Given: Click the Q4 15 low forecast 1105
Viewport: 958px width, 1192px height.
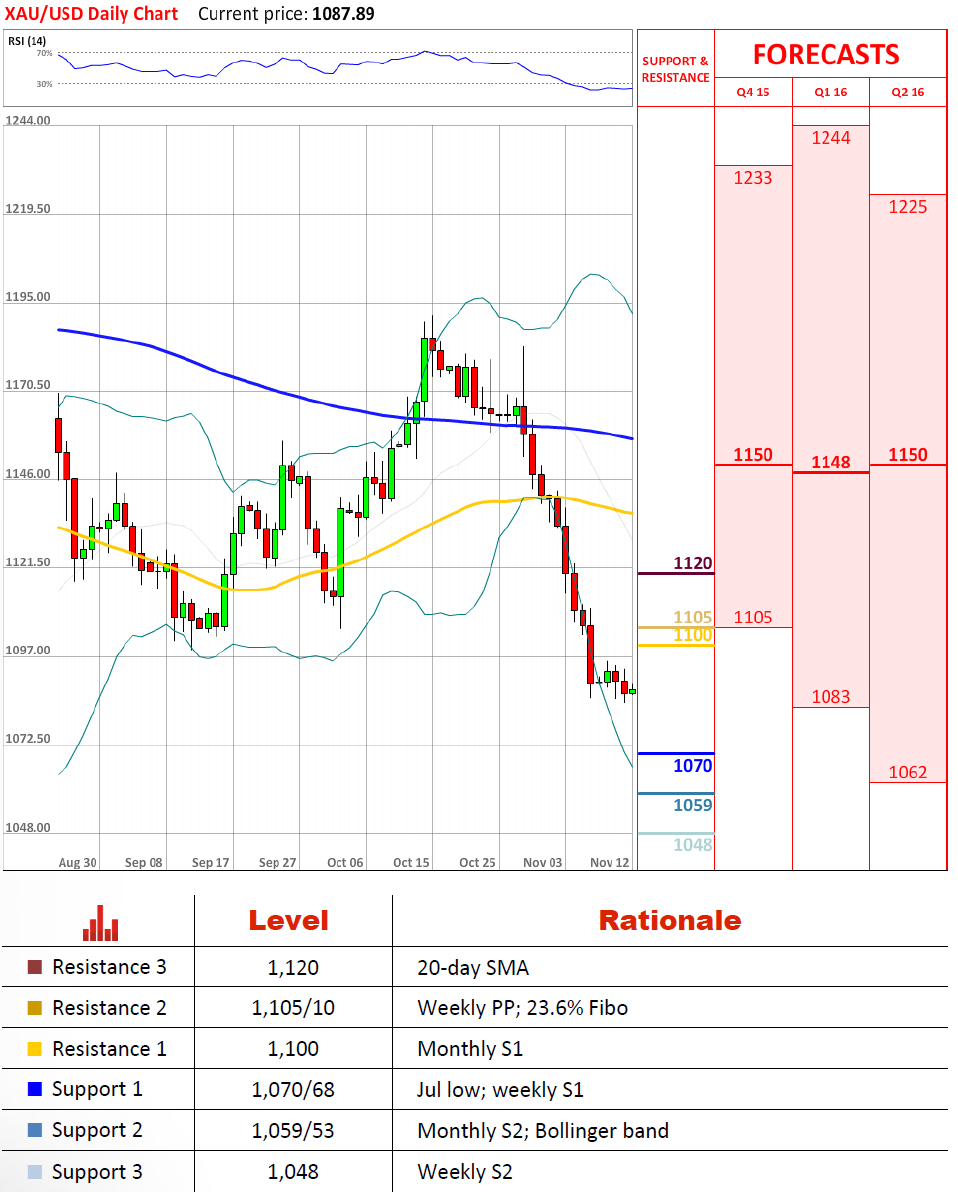Looking at the screenshot, I should 753,617.
